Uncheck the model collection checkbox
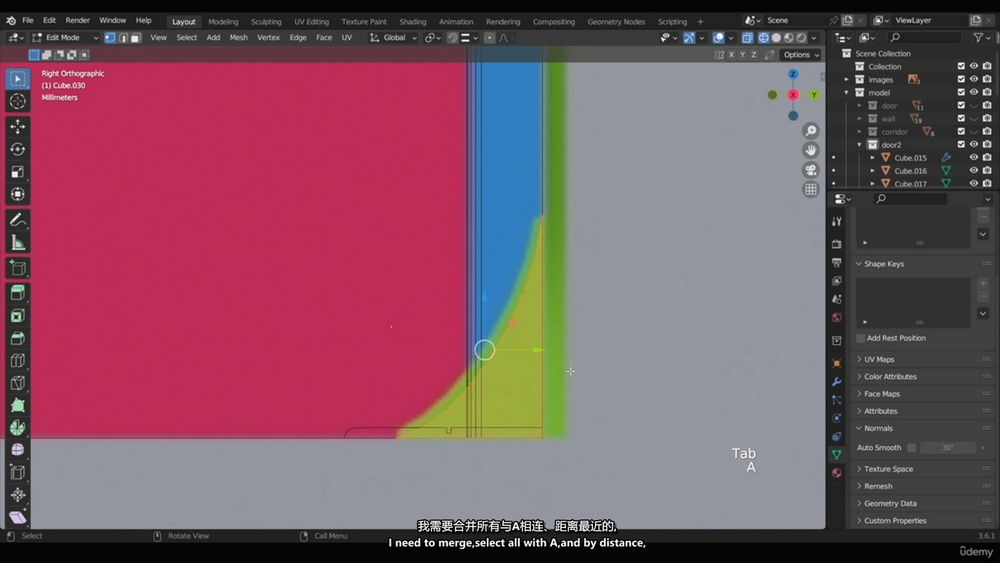The image size is (1000, 563). click(x=961, y=92)
